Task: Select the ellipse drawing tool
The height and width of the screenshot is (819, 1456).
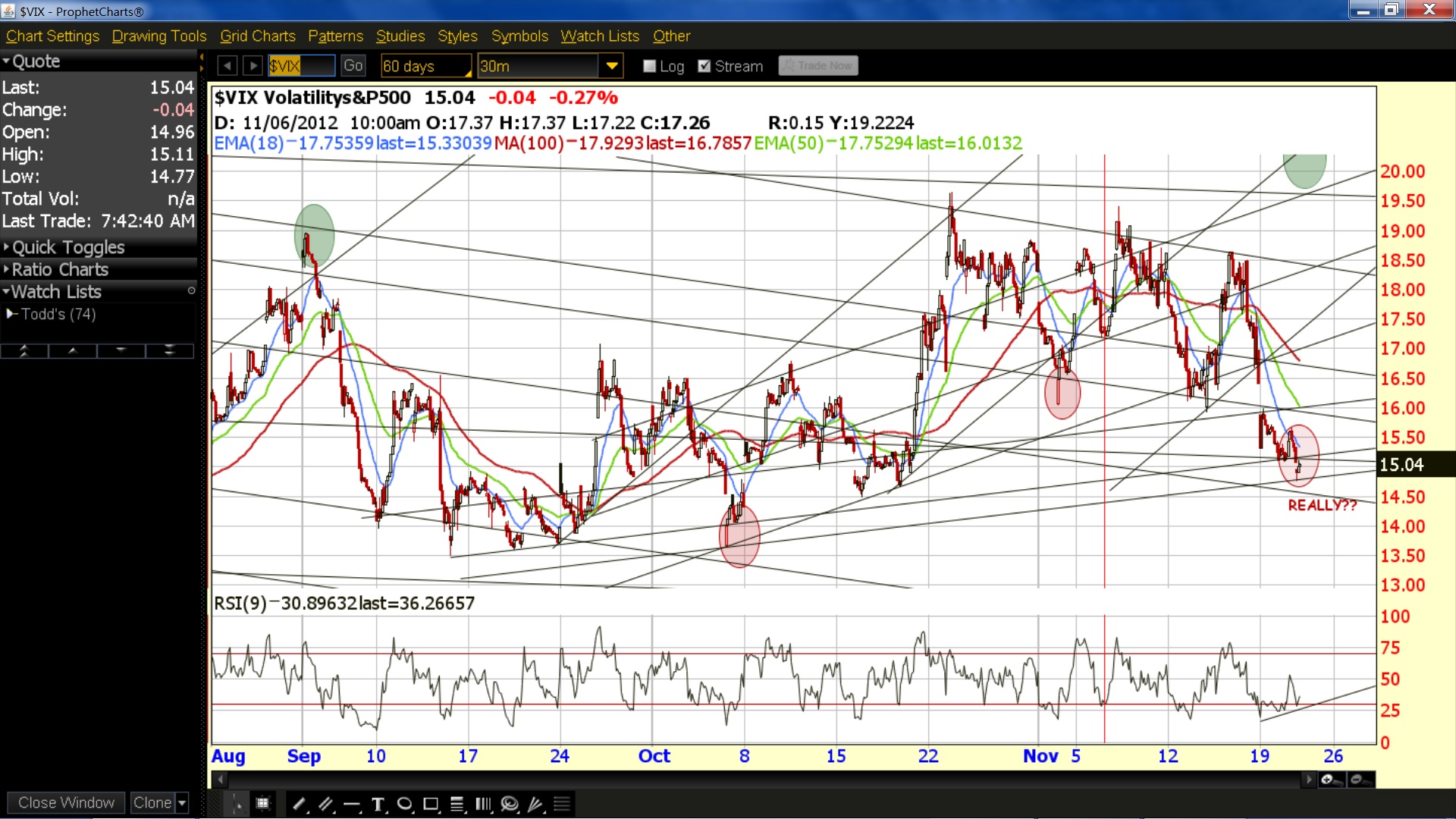Action: click(404, 804)
